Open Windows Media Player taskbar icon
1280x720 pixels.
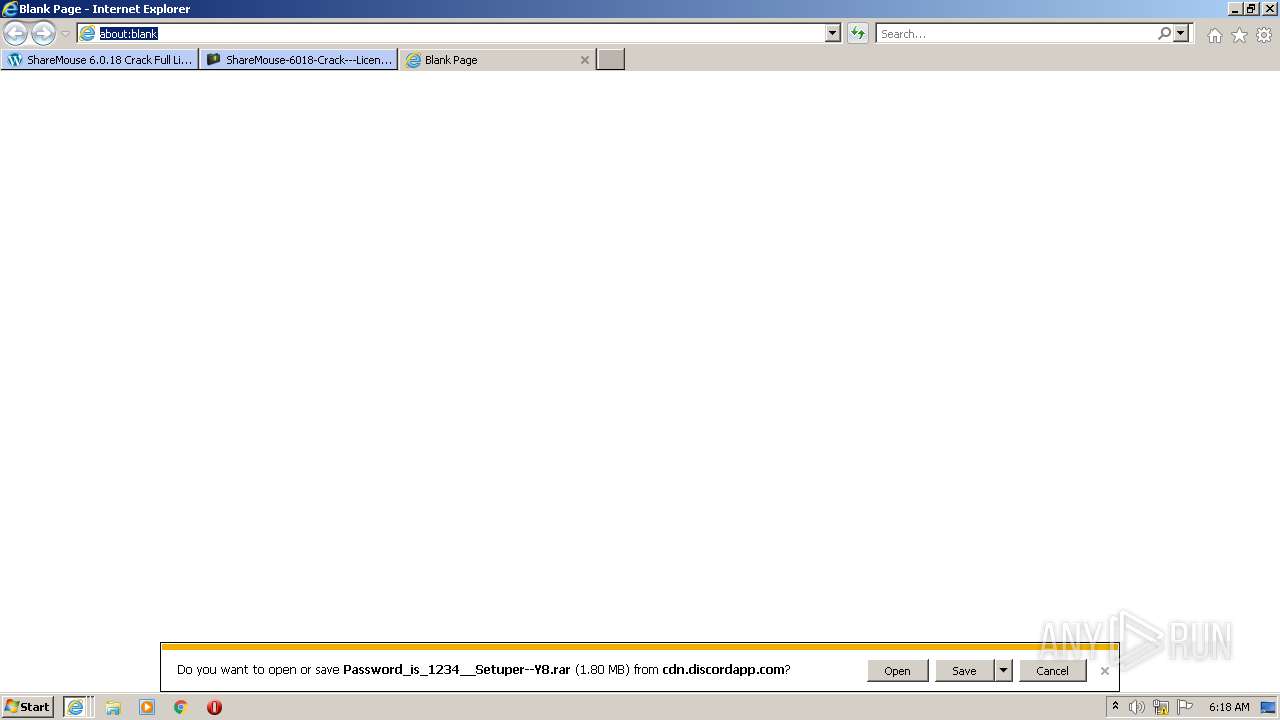147,707
